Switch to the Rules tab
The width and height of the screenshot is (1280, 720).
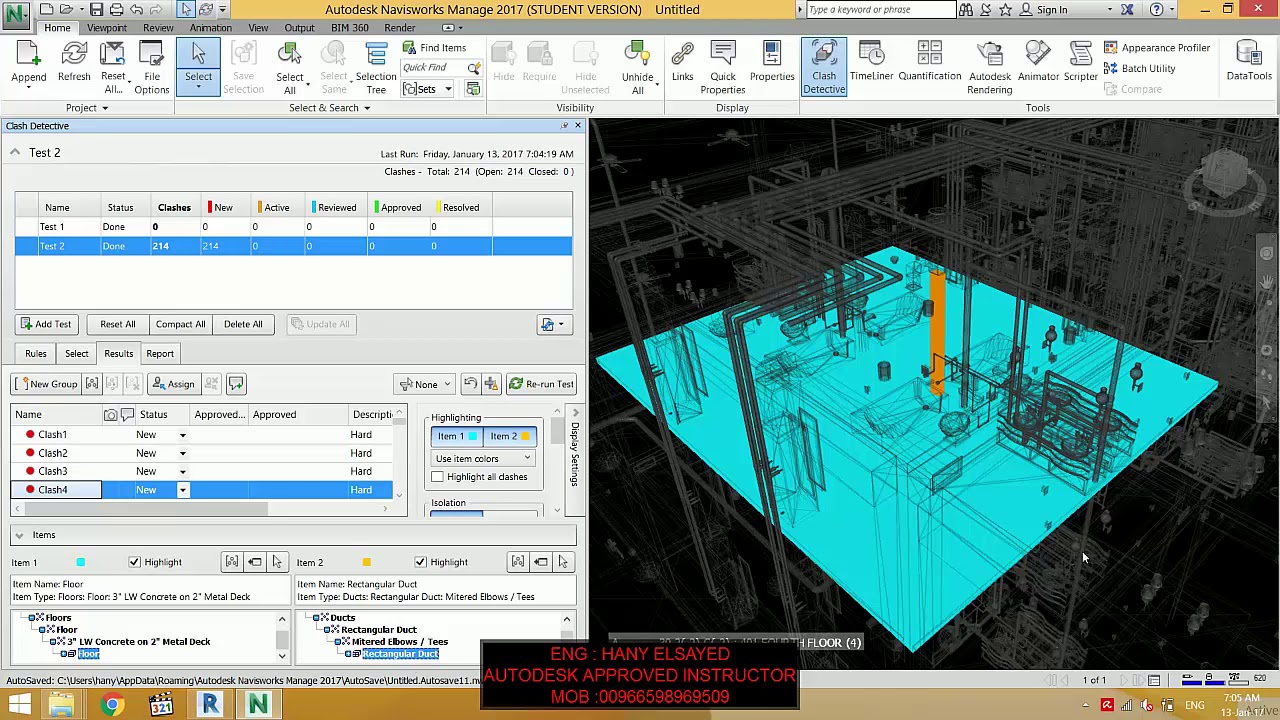36,353
